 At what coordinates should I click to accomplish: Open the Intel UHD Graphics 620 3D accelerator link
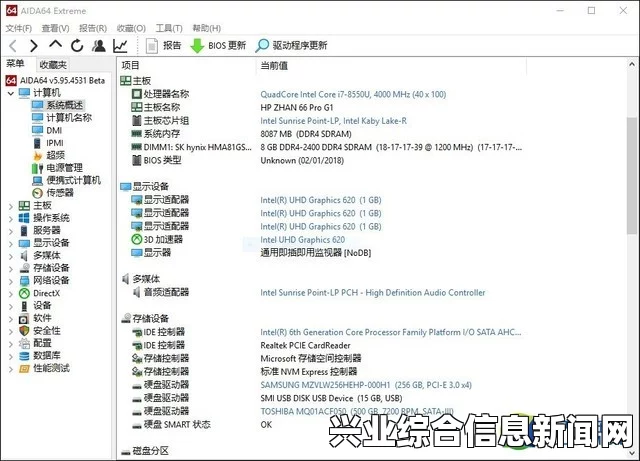[302, 240]
